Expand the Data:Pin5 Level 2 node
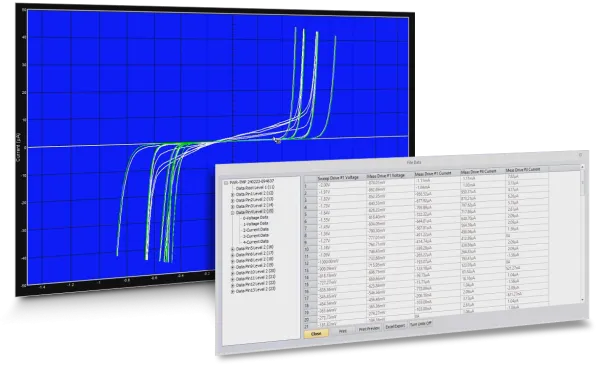600x366 pixels. pyautogui.click(x=232, y=249)
